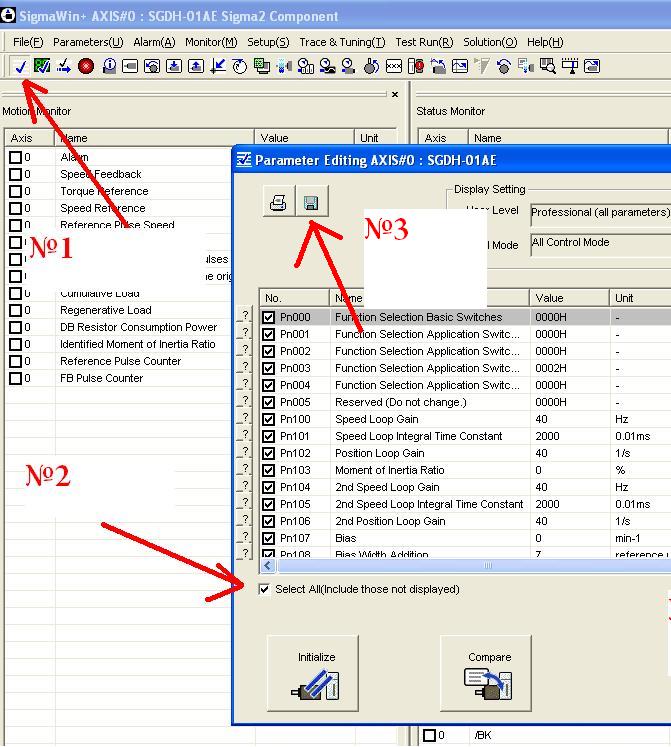Check the /BK status monitor checkbox
This screenshot has height=747, width=671.
point(429,736)
